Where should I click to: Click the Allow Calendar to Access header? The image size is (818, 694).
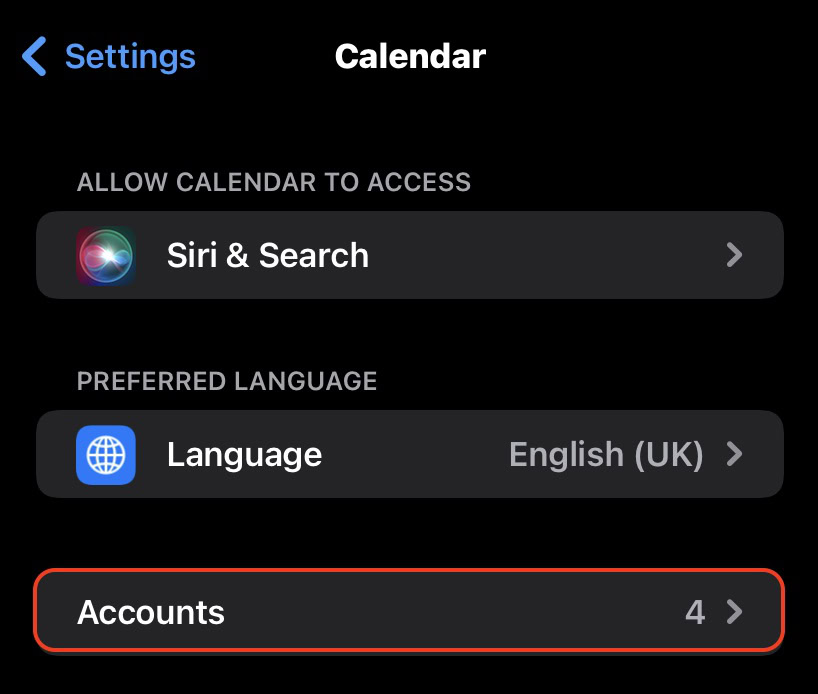tap(273, 182)
